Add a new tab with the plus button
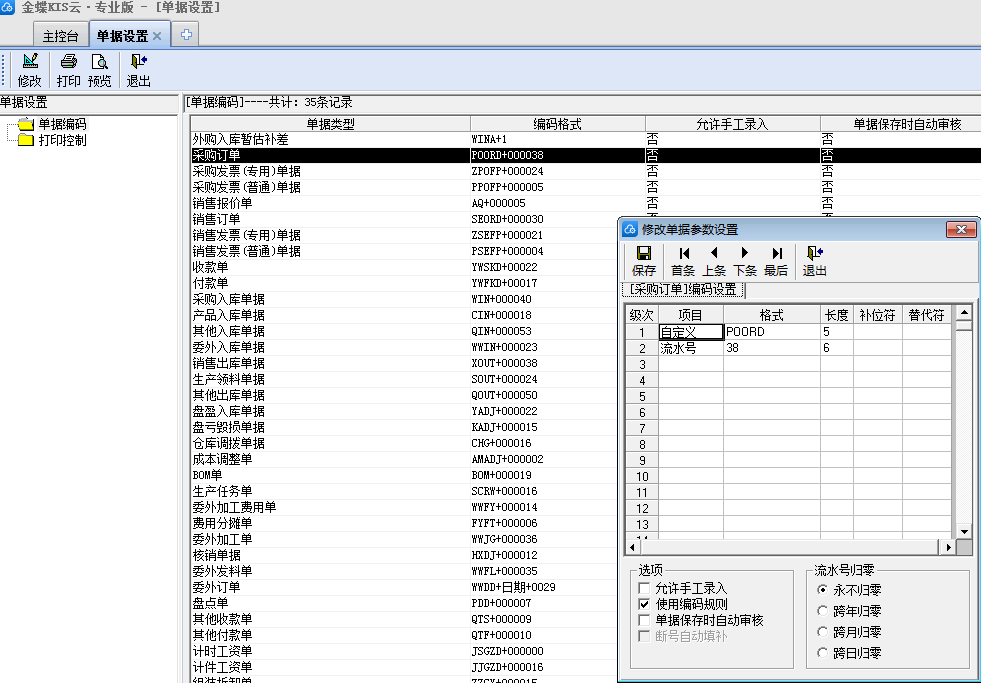Image resolution: width=981 pixels, height=683 pixels. (186, 35)
